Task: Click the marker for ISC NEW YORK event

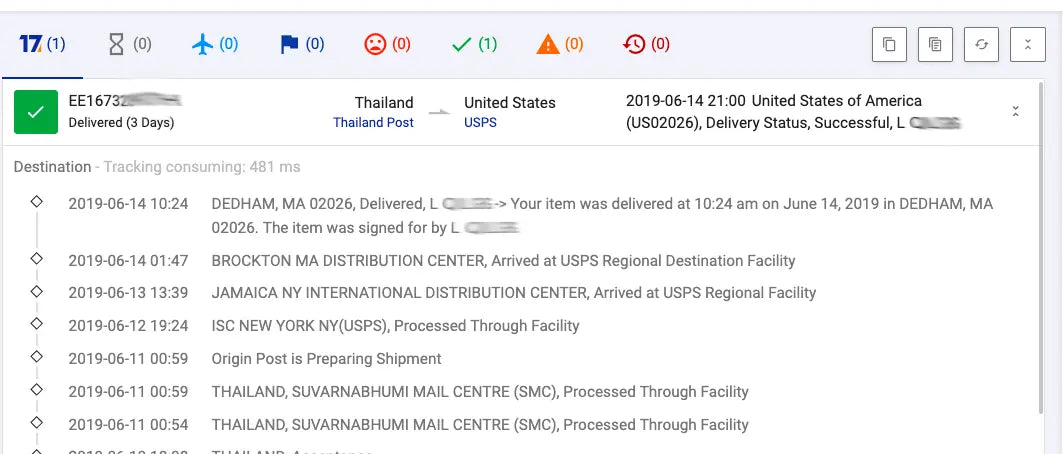Action: pos(37,324)
